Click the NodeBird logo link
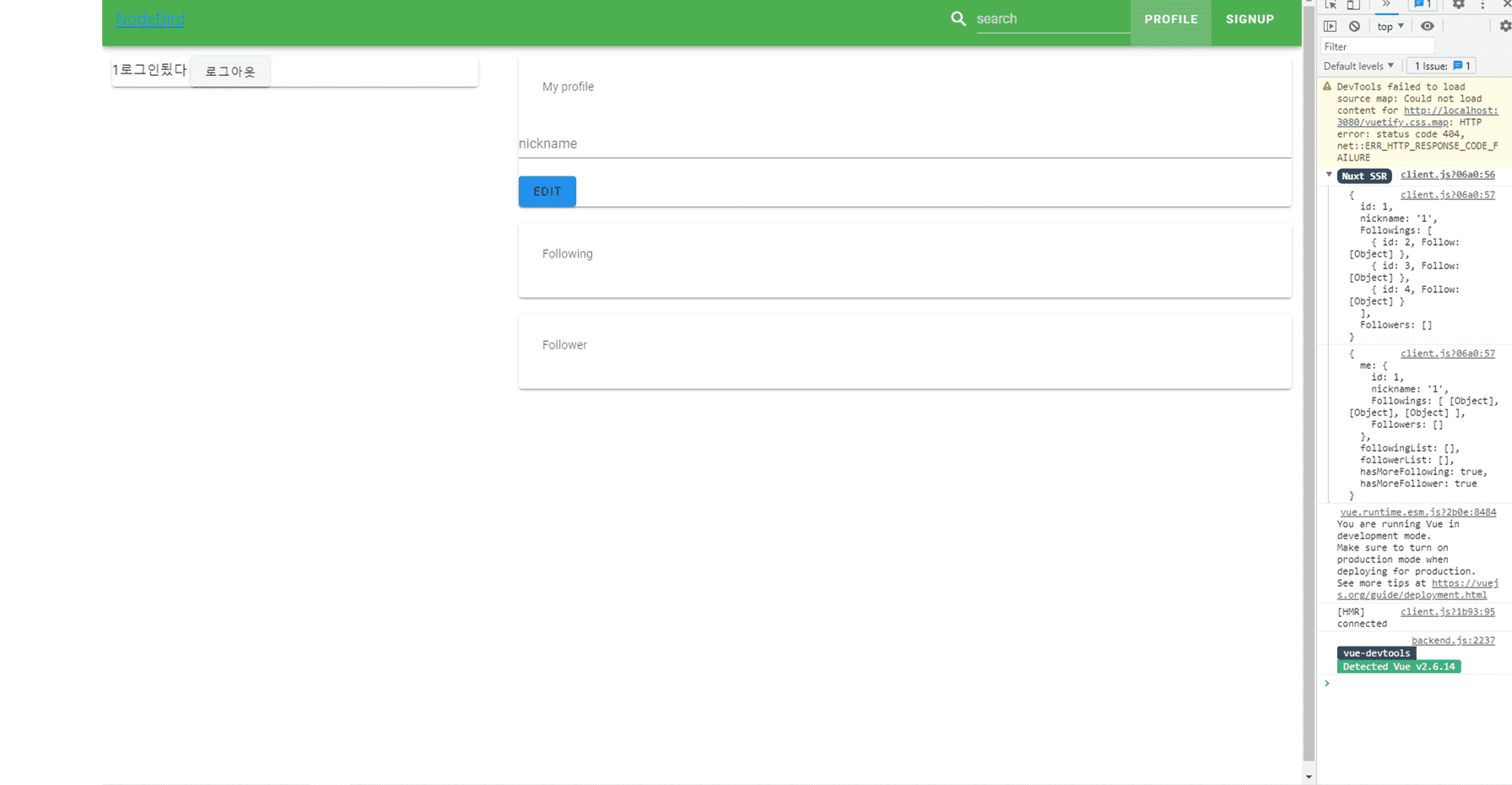The width and height of the screenshot is (1512, 785). tap(150, 19)
